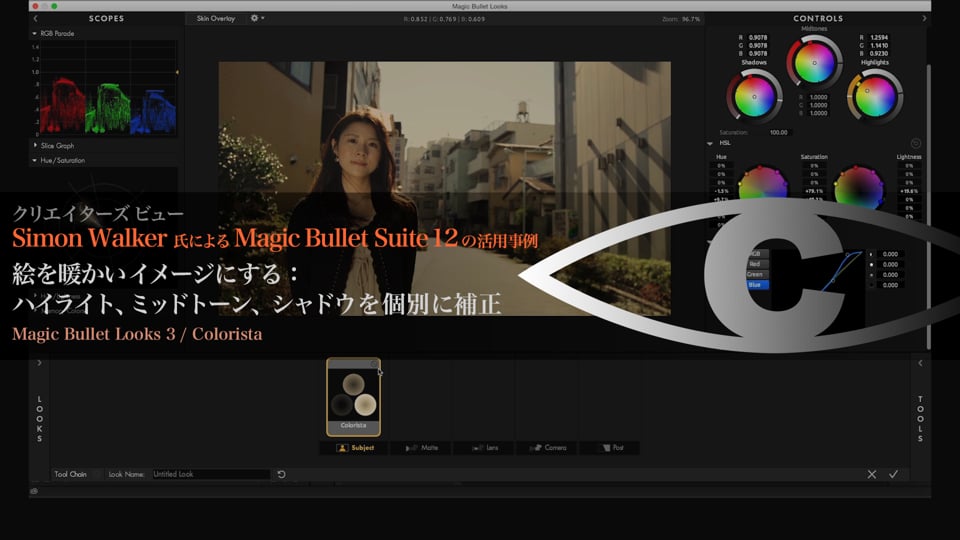The height and width of the screenshot is (540, 960).
Task: Toggle the Skin Overlay button
Action: click(216, 18)
